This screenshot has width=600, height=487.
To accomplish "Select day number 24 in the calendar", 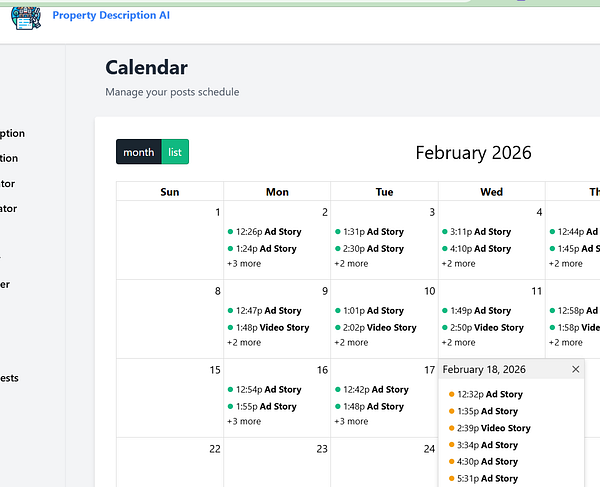I will click(429, 449).
